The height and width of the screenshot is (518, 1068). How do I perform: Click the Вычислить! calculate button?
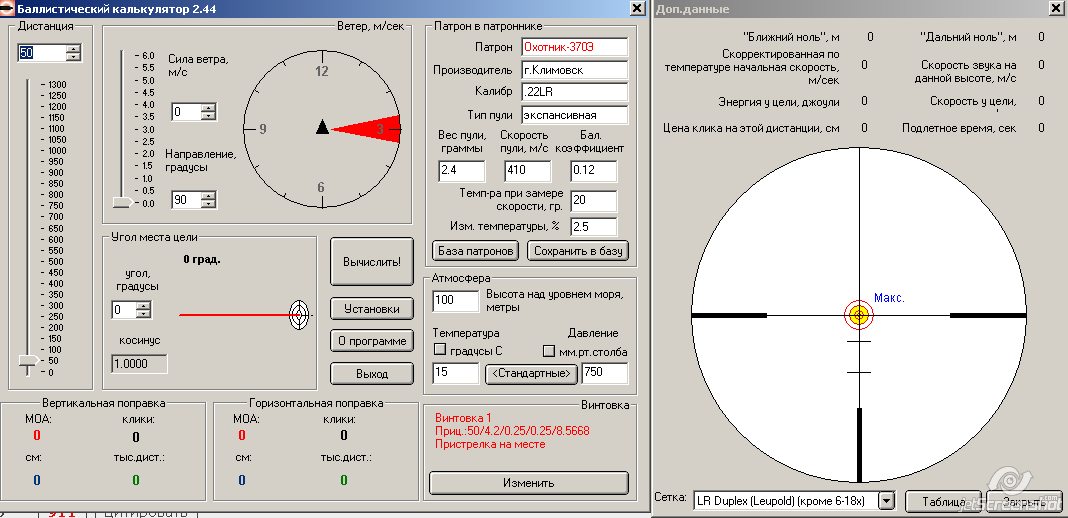[x=372, y=262]
